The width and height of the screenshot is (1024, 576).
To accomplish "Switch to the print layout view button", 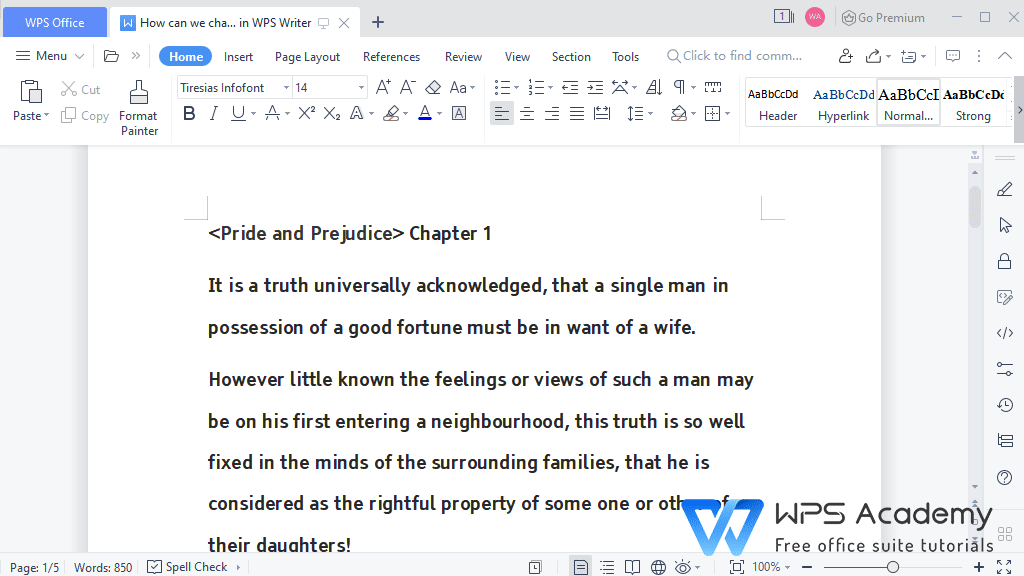I will pyautogui.click(x=581, y=567).
